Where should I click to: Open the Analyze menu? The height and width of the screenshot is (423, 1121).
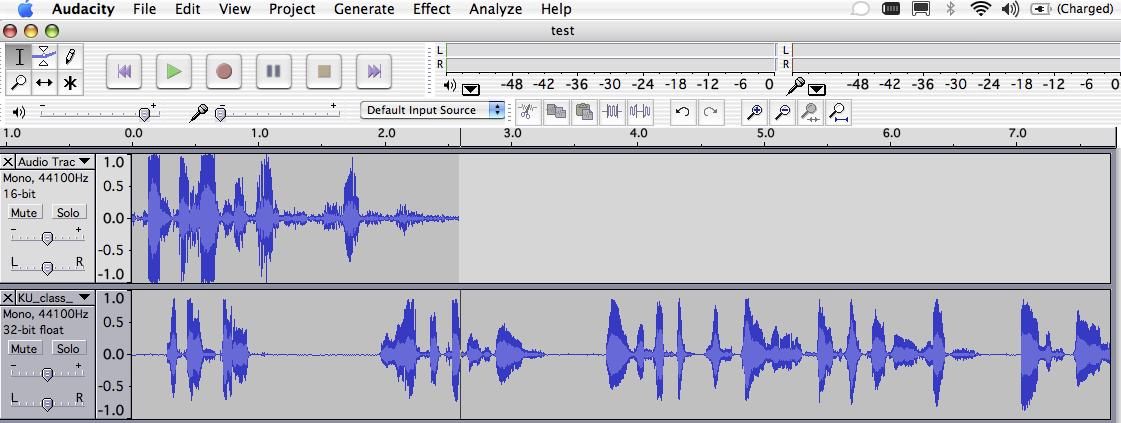tap(495, 9)
